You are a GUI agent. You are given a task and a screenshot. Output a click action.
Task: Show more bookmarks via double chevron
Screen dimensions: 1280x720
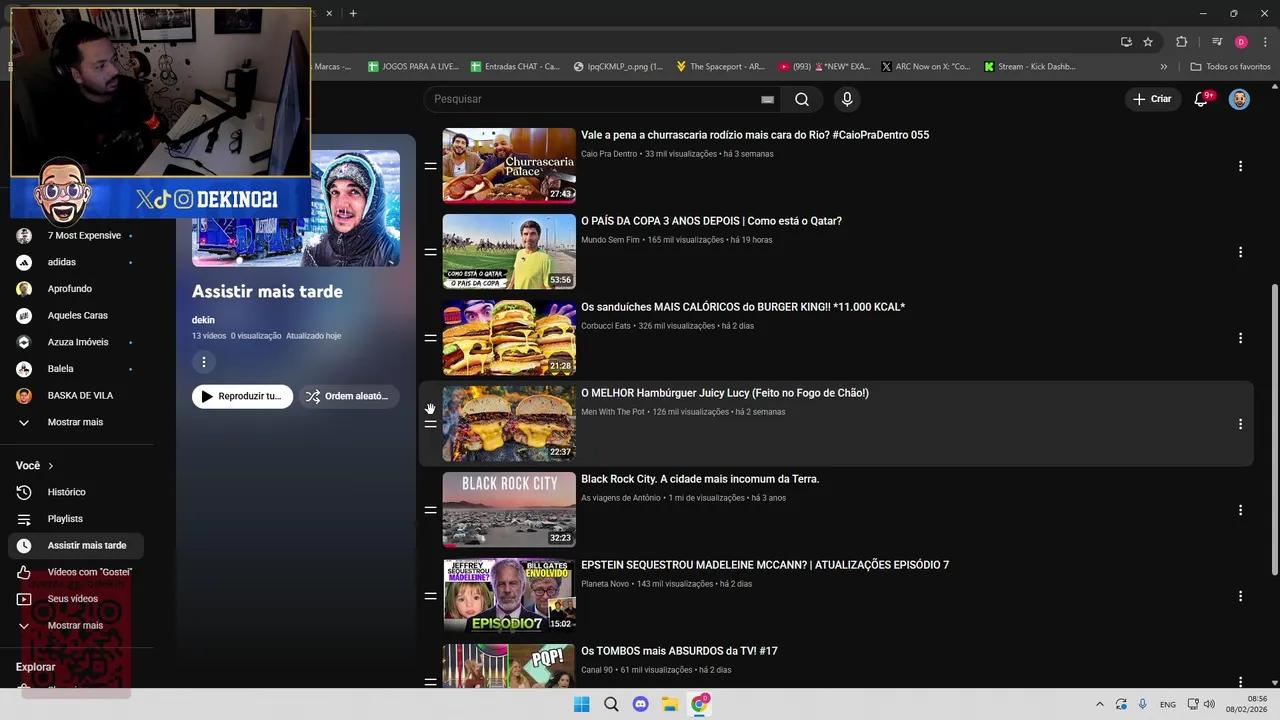1163,66
